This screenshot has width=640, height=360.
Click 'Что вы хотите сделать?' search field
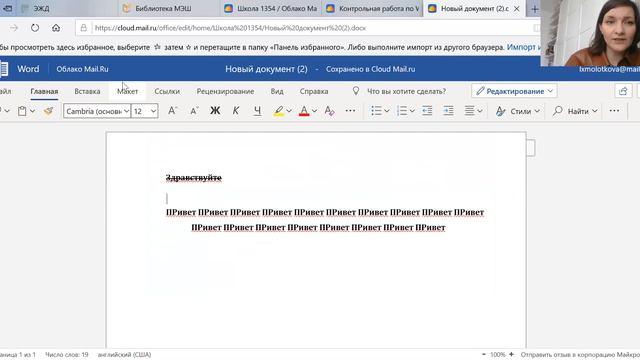tap(406, 91)
